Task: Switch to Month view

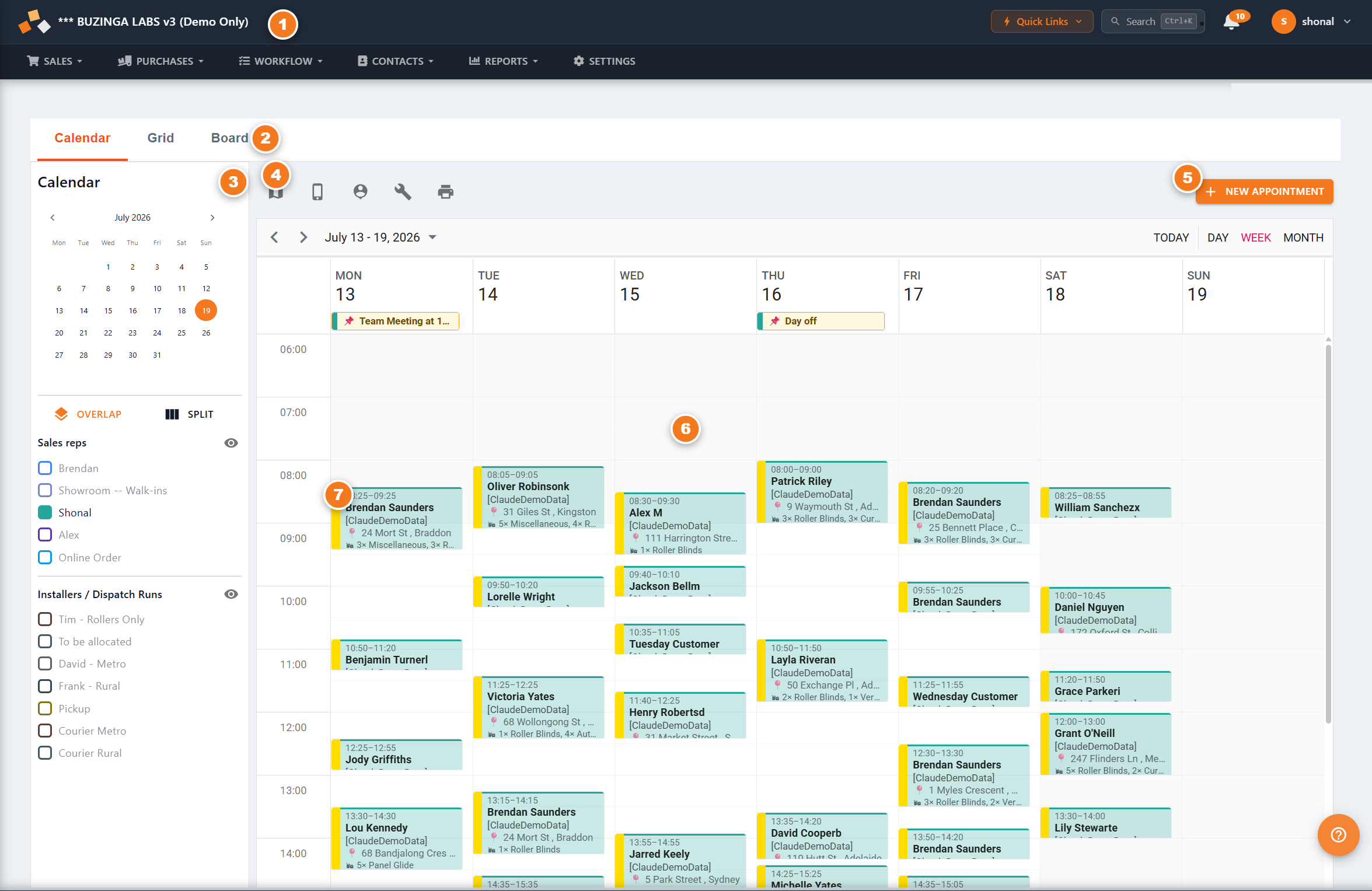Action: pos(1303,238)
